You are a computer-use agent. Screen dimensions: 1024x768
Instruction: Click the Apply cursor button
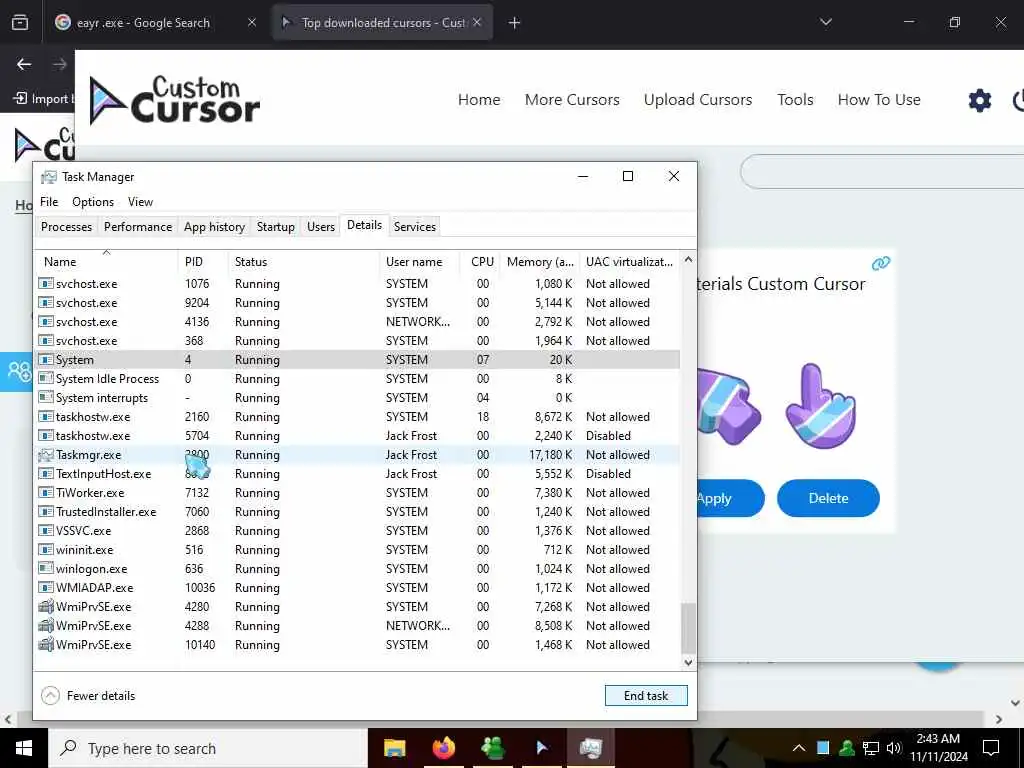[730, 498]
